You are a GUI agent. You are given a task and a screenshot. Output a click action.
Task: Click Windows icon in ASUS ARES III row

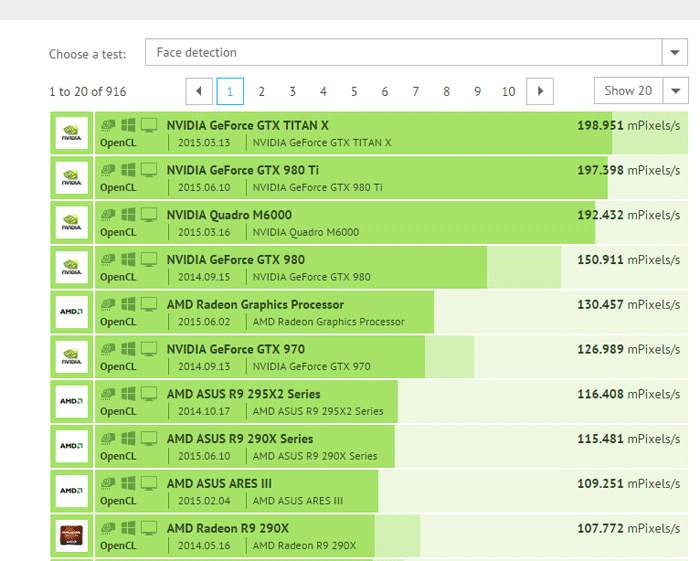[128, 483]
